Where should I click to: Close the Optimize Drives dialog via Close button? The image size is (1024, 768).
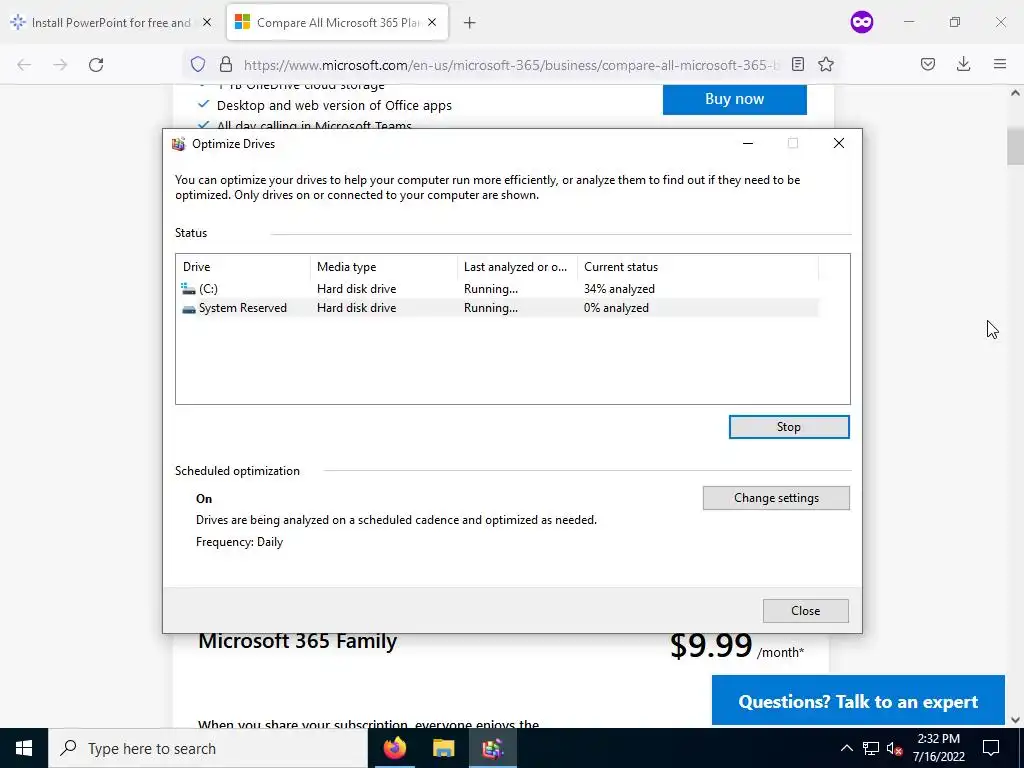(805, 611)
